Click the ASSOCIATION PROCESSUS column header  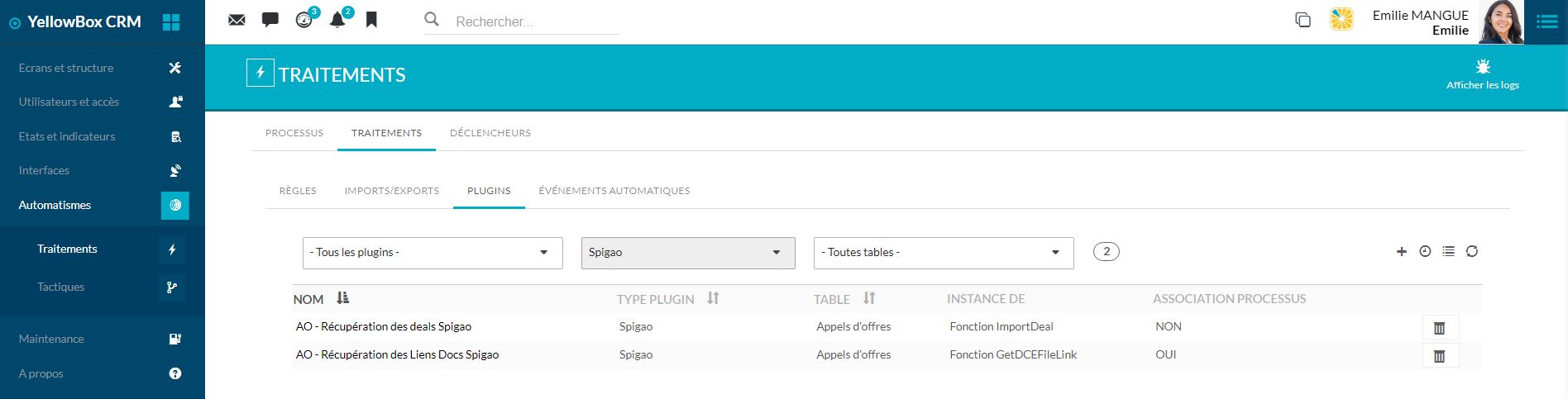point(1230,299)
